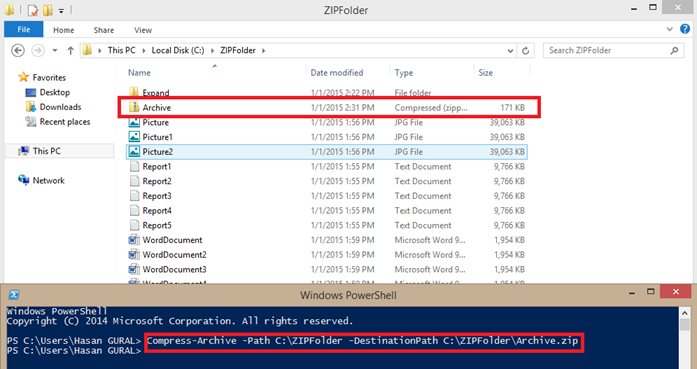
Task: Click the PowerShell vertical scrollbar thumb
Action: click(x=685, y=325)
